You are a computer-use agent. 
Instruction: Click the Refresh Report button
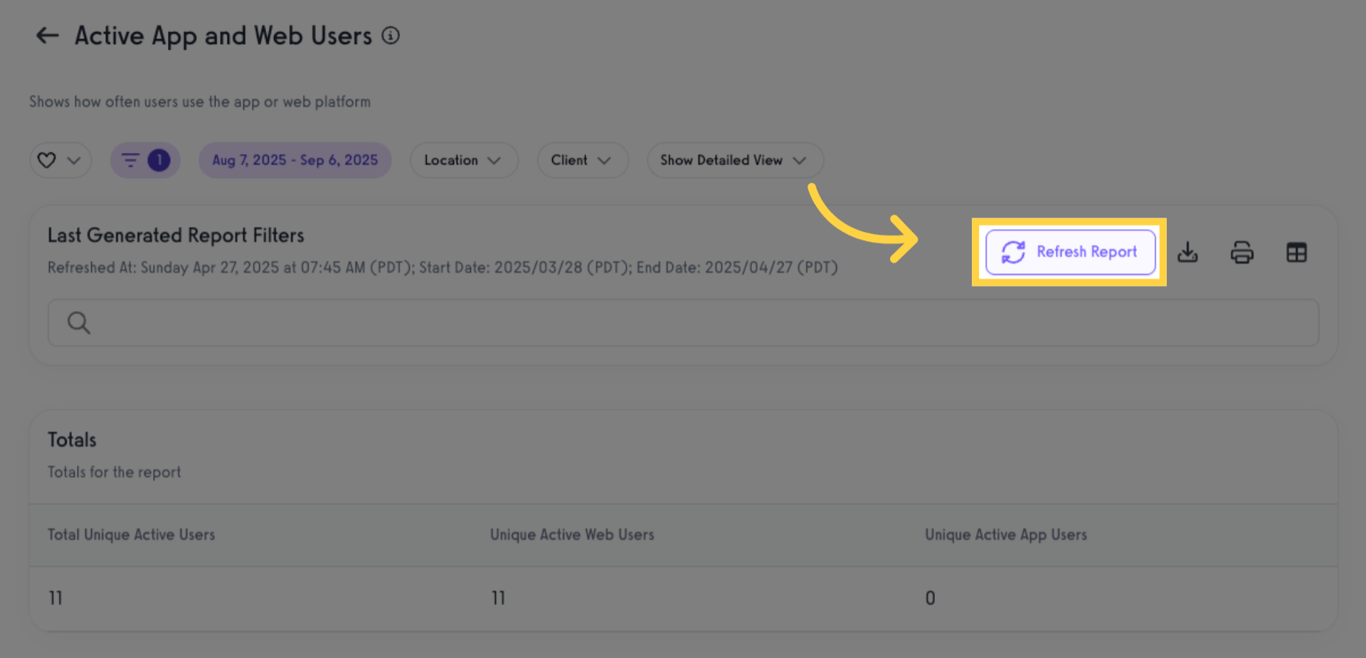coord(1070,252)
